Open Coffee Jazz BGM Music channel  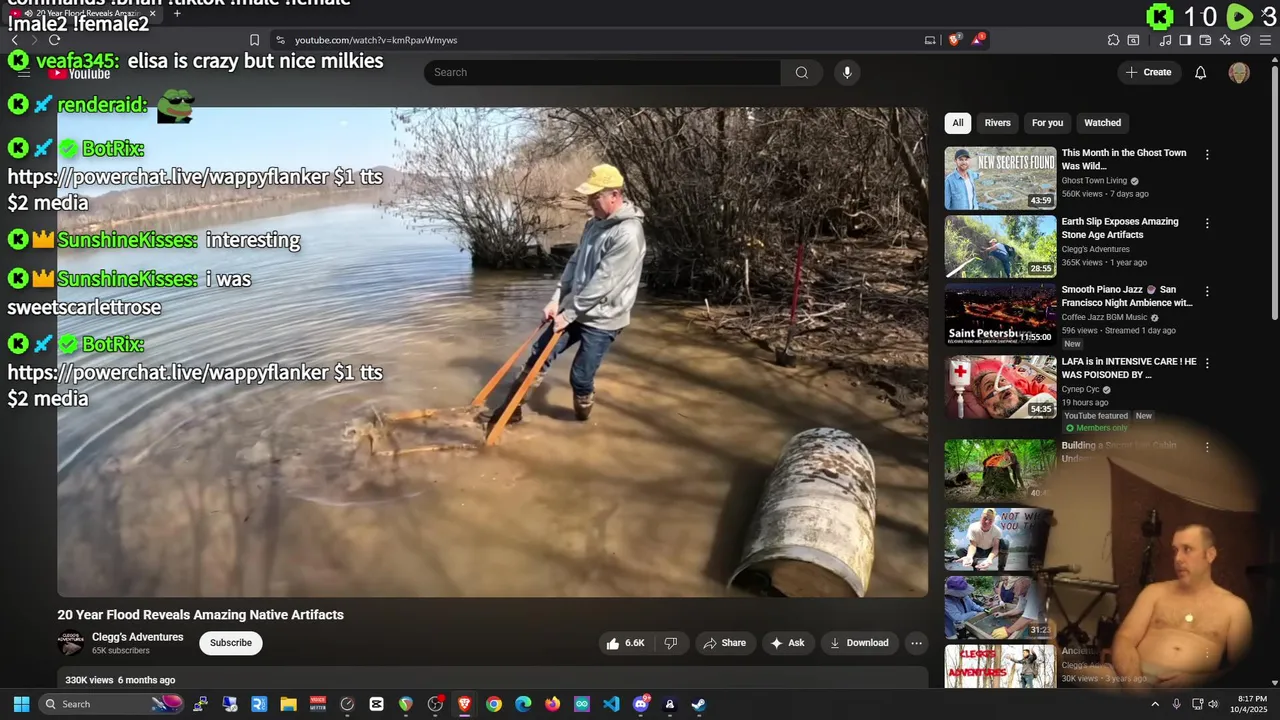pyautogui.click(x=1104, y=317)
